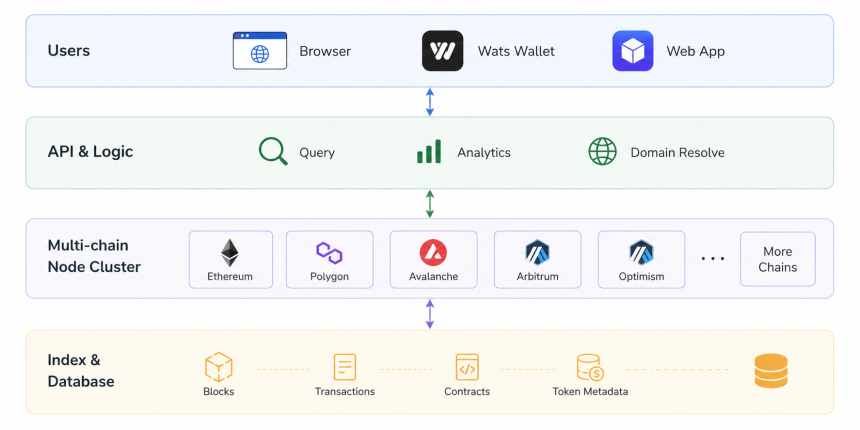The width and height of the screenshot is (860, 430).
Task: Click the black Wats Wallet logo icon
Action: tap(442, 50)
